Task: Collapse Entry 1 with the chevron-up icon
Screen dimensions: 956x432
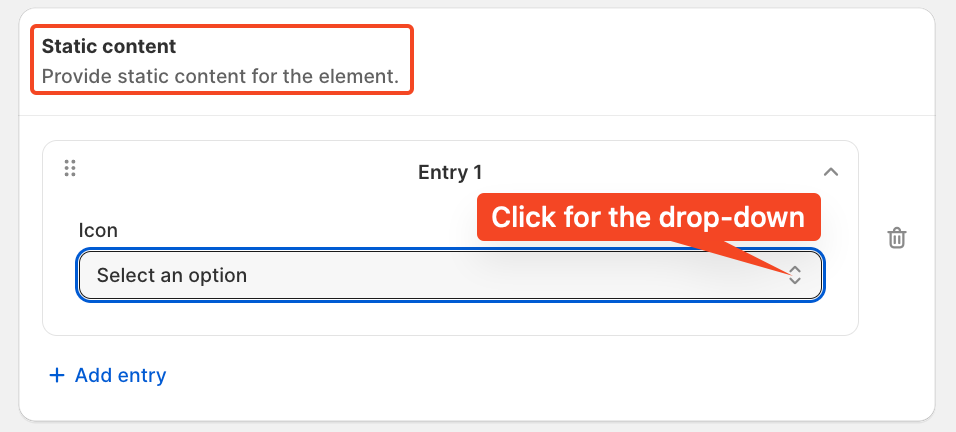Action: point(830,172)
